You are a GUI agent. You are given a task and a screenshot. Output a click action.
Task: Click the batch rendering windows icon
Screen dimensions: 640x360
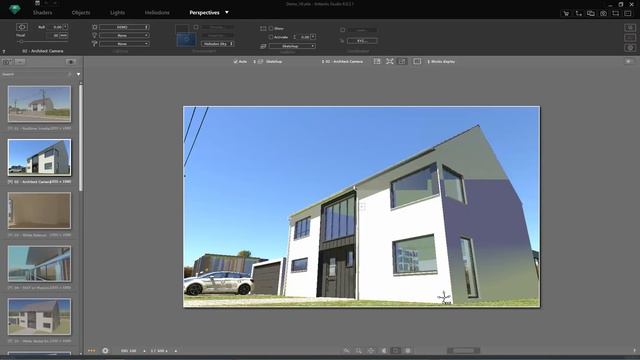point(591,13)
